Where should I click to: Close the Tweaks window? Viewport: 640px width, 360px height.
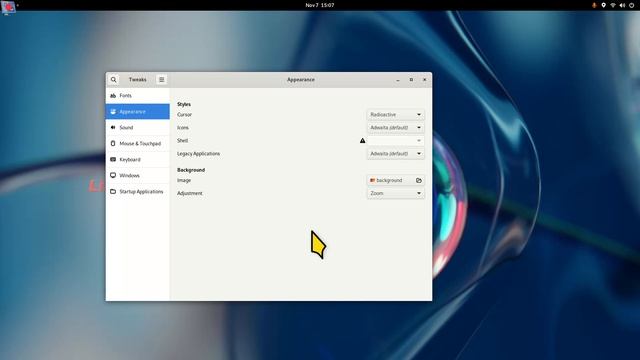(424, 80)
